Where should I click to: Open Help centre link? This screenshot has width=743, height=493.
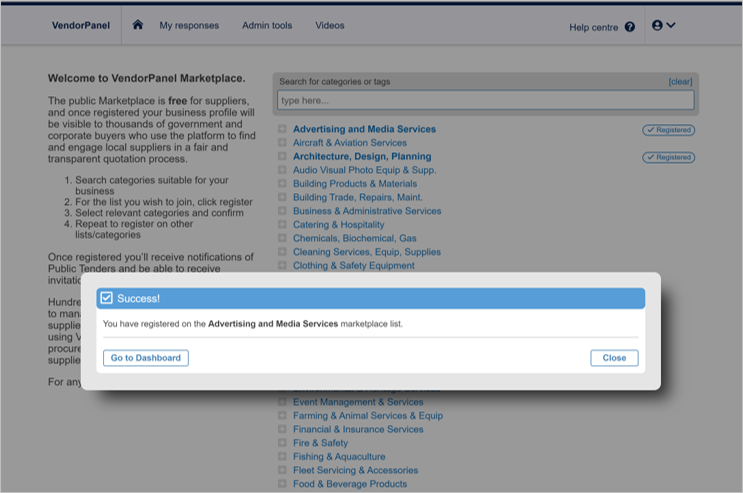point(594,27)
